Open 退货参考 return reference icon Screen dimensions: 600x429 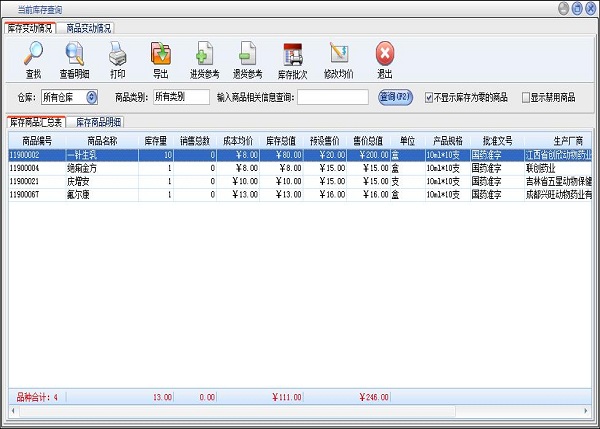click(247, 54)
